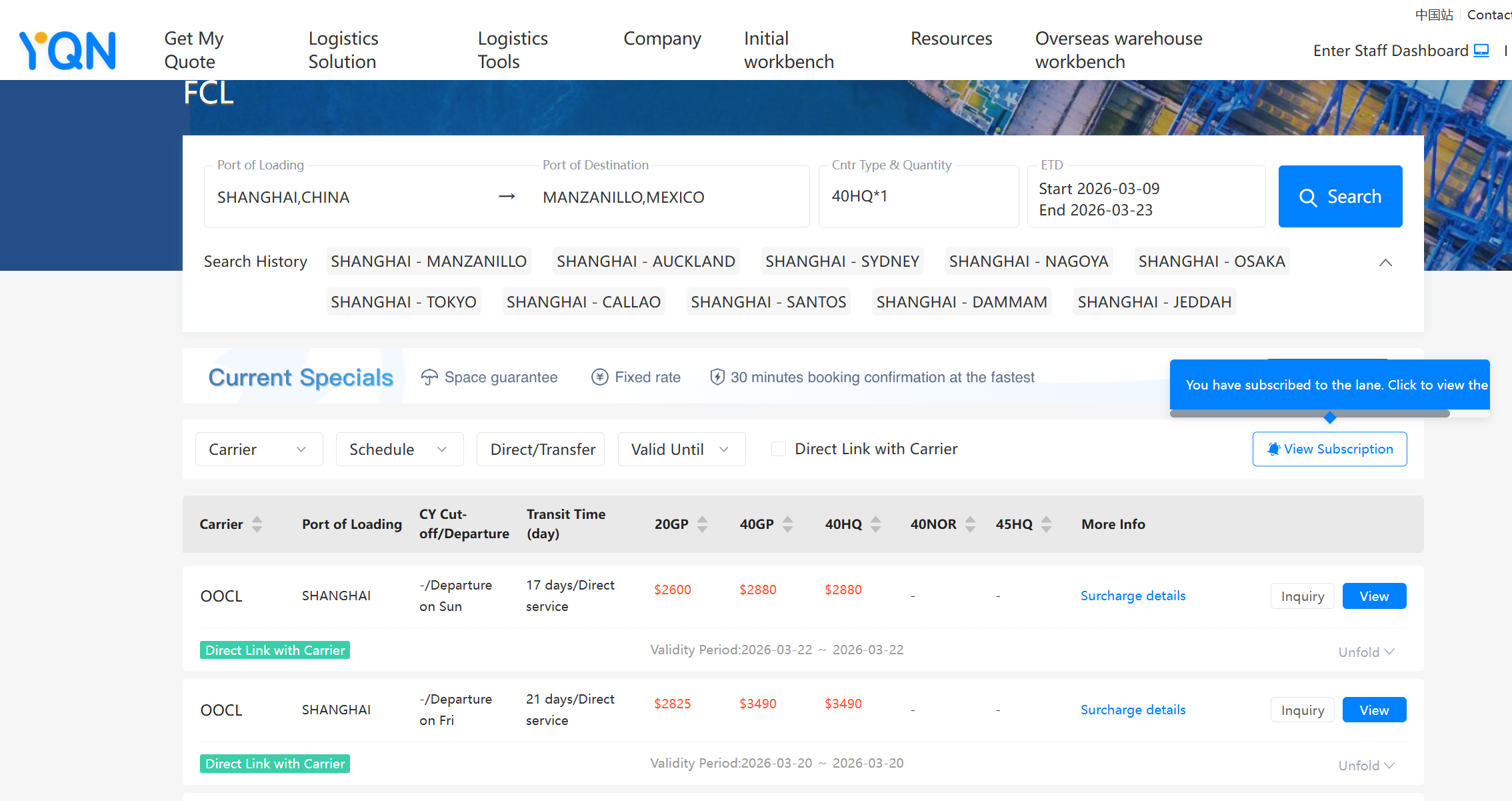
Task: Click the yen icon next to Fixed rate
Action: [x=599, y=377]
